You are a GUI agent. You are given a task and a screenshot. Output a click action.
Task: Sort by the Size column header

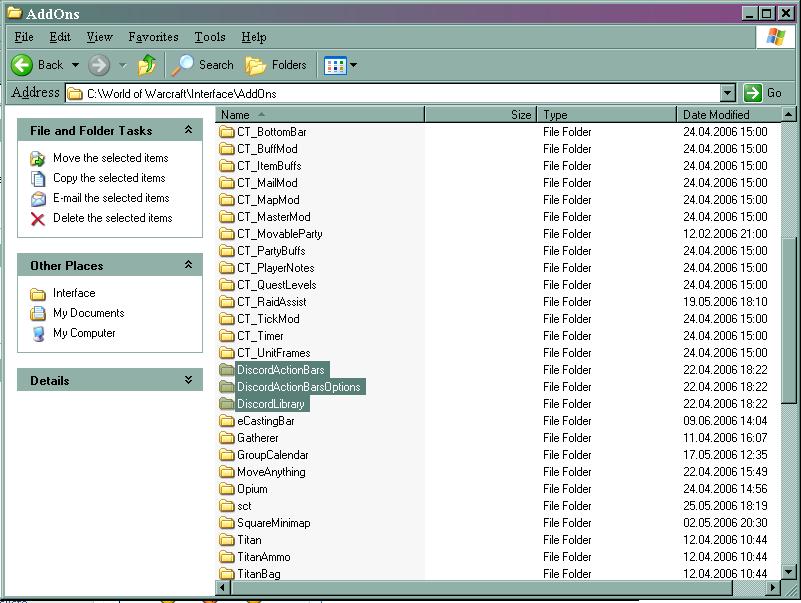pos(481,114)
